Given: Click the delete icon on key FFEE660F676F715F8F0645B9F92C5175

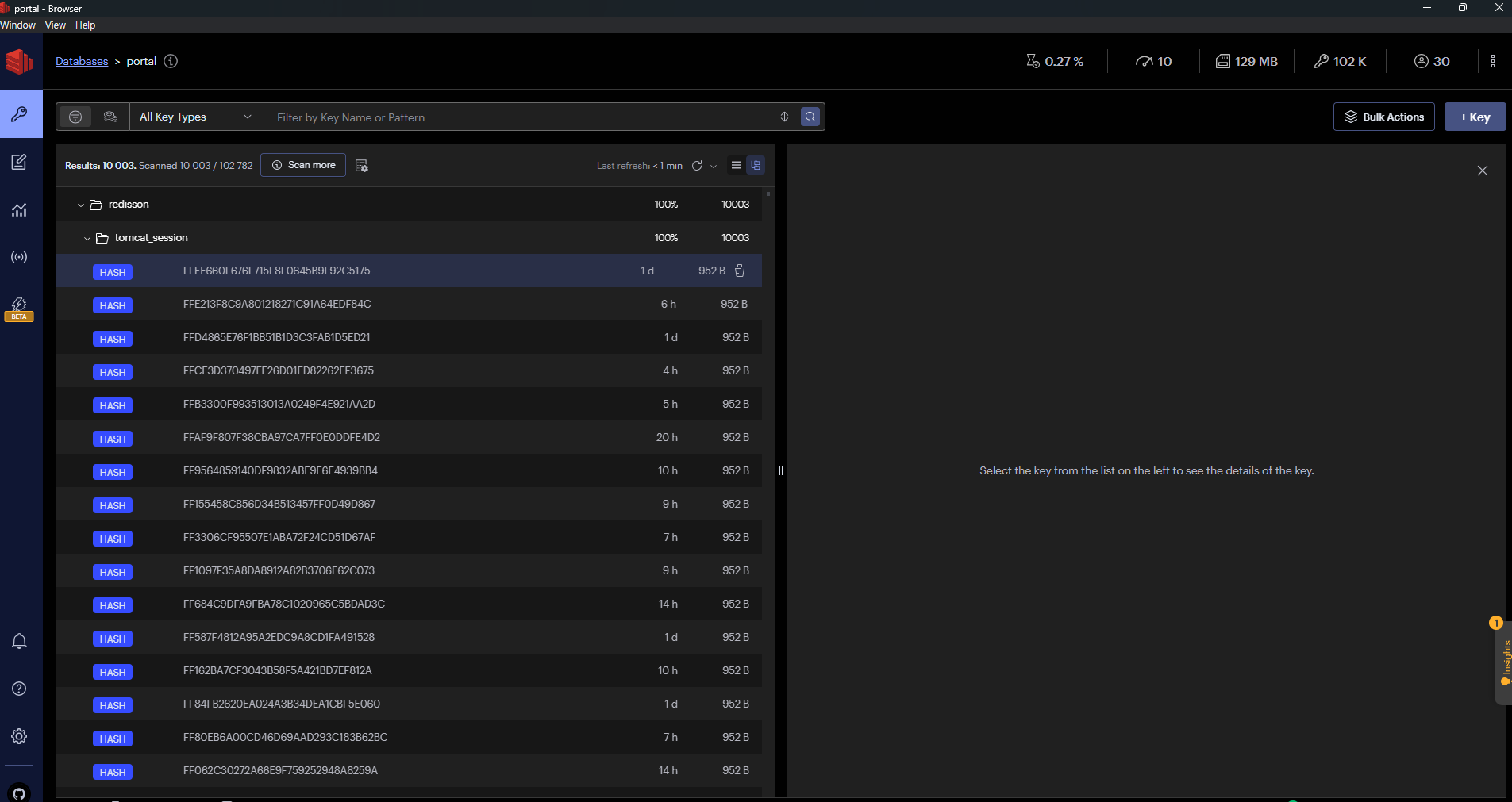Looking at the screenshot, I should 740,271.
